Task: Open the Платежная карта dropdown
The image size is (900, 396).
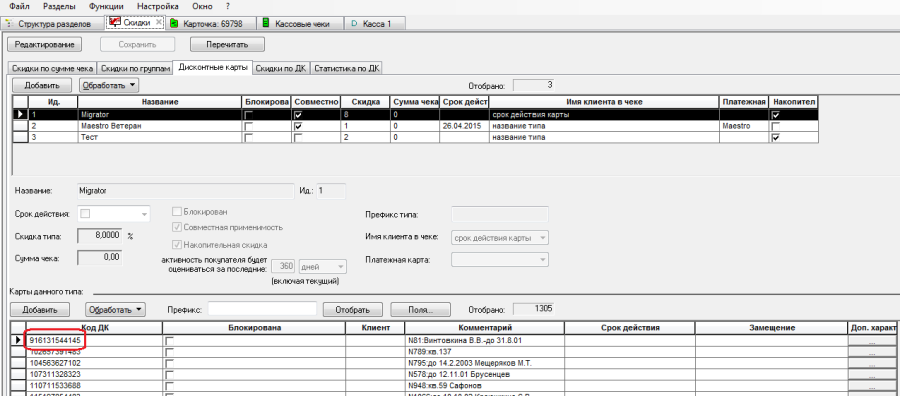Action: pos(543,260)
